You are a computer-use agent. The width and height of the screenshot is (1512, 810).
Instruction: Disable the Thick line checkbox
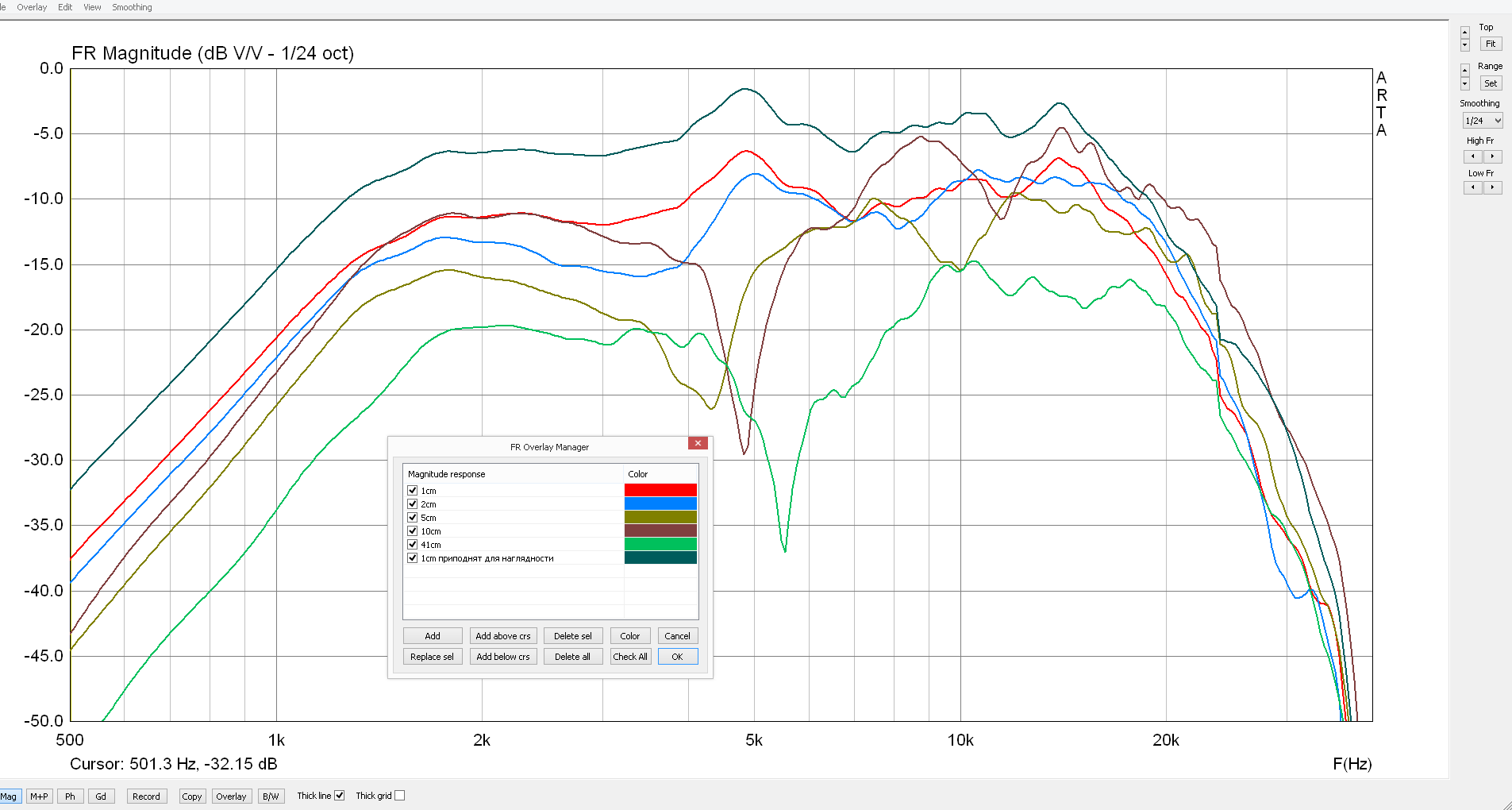tap(340, 796)
